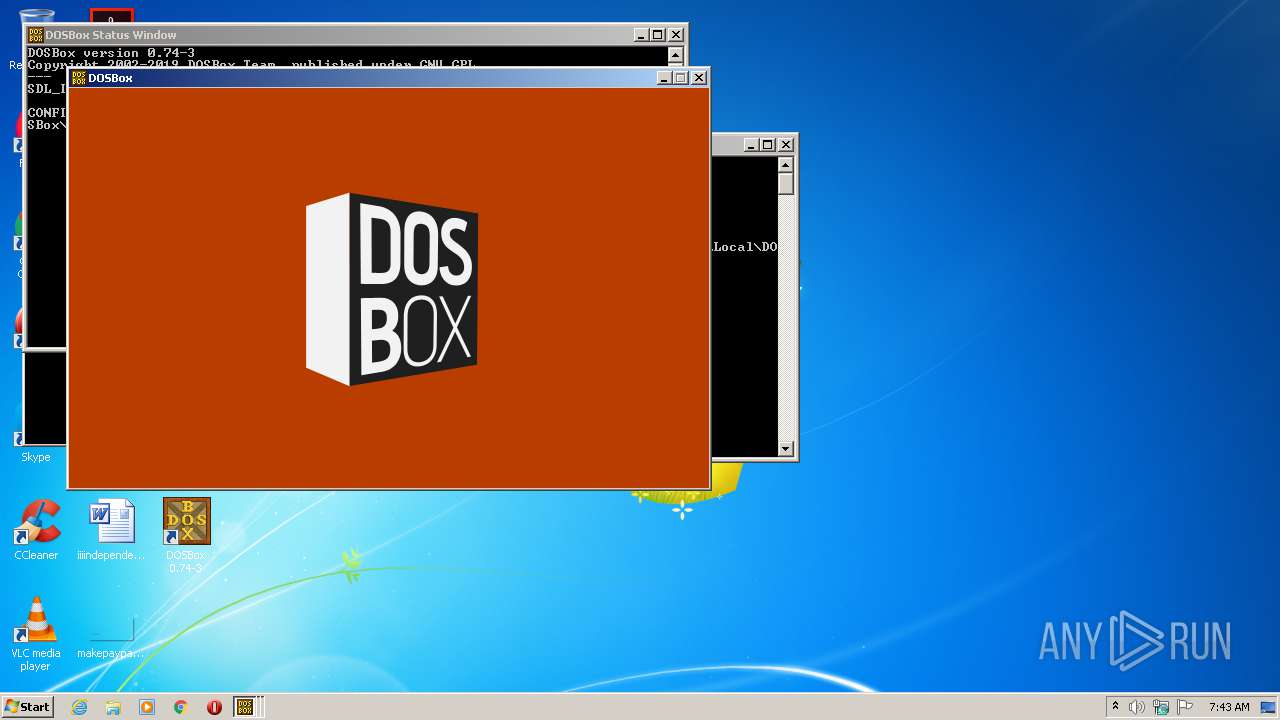Open Internet Explorer from the taskbar

(x=79, y=707)
